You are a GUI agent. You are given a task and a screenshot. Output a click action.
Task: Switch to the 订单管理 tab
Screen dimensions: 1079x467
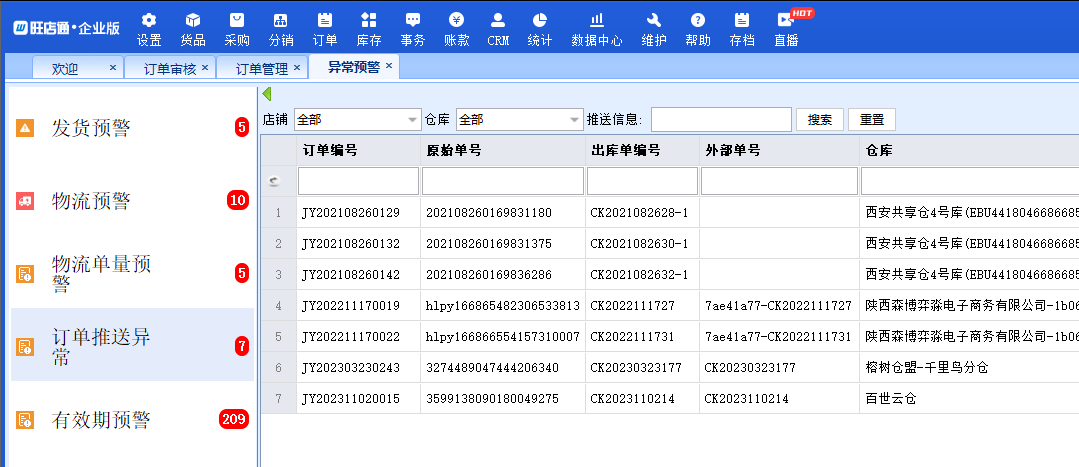(x=261, y=68)
